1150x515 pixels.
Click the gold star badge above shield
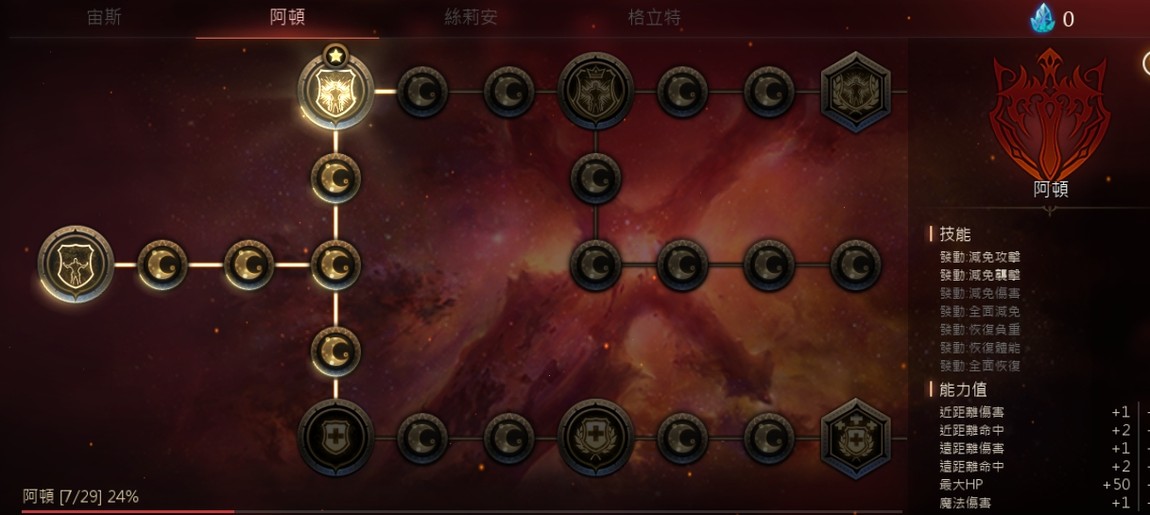pyautogui.click(x=335, y=55)
